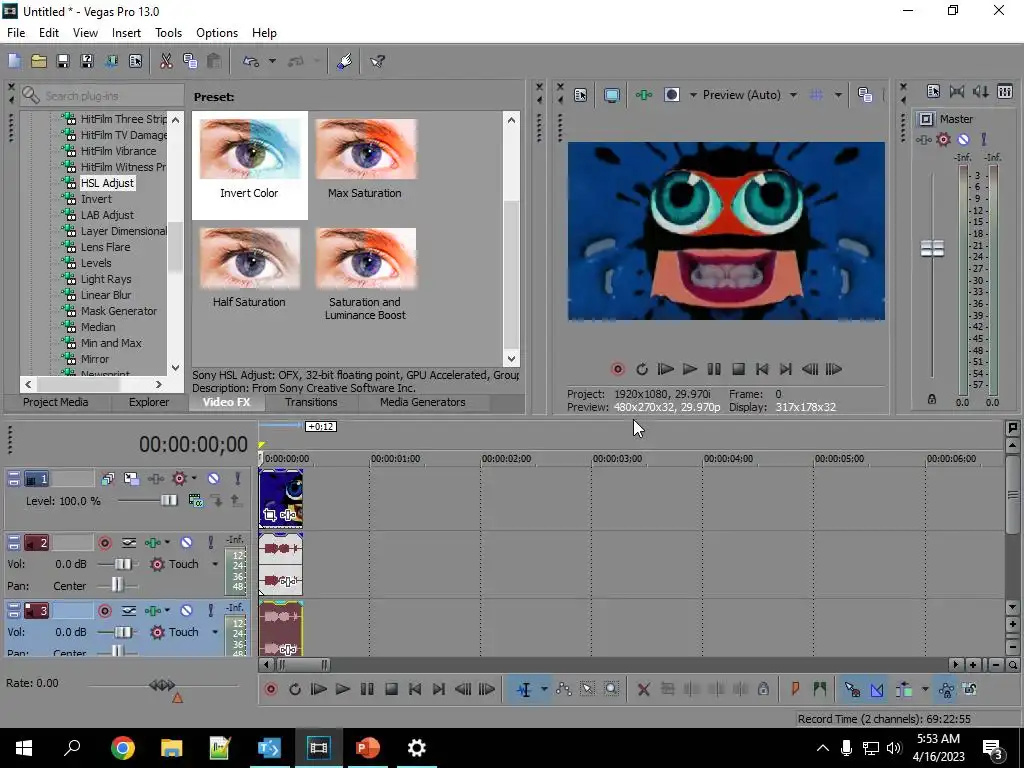
Task: Click the Master volume fader
Action: 932,249
